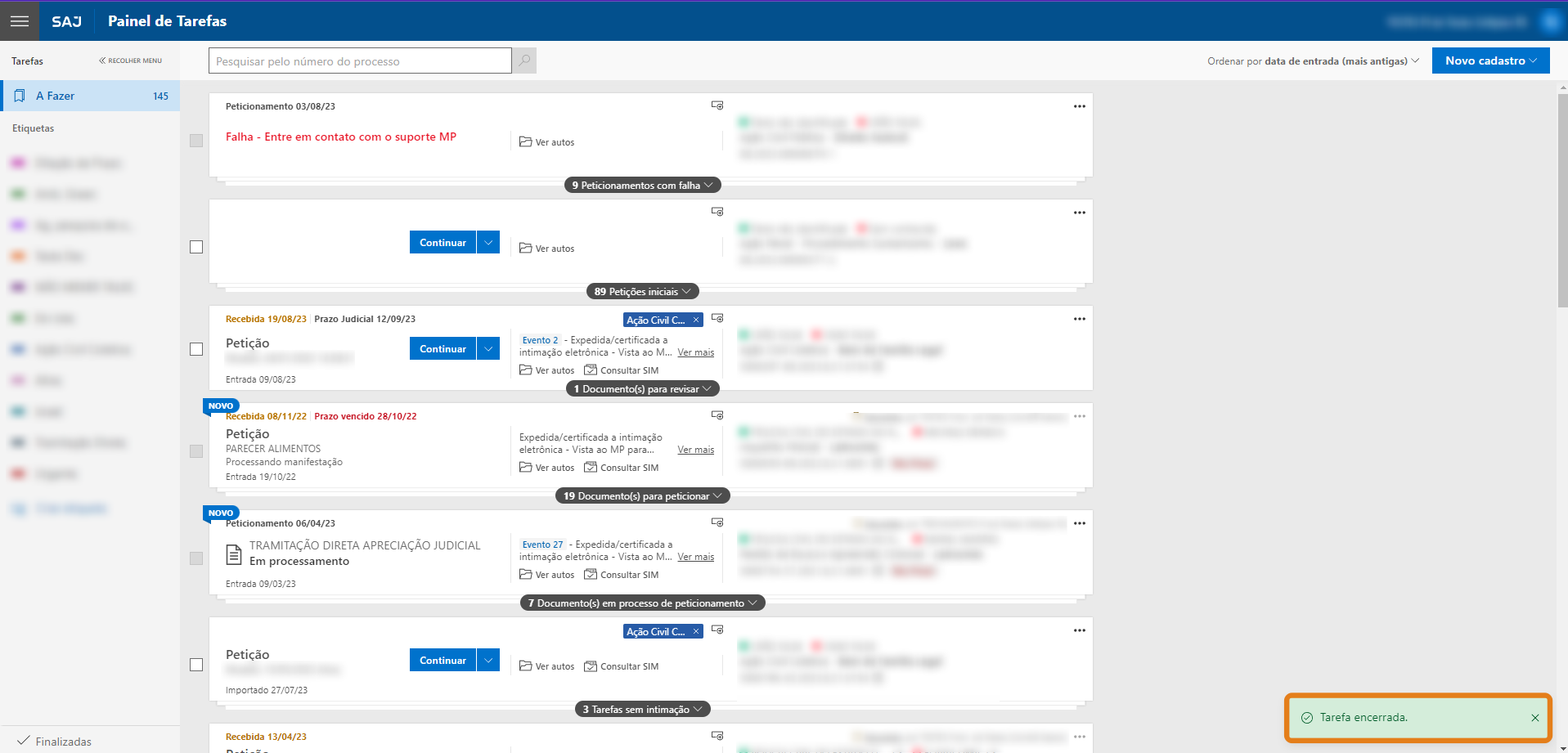The image size is (1568, 753).
Task: Open the Finalizadas section
Action: tap(63, 742)
